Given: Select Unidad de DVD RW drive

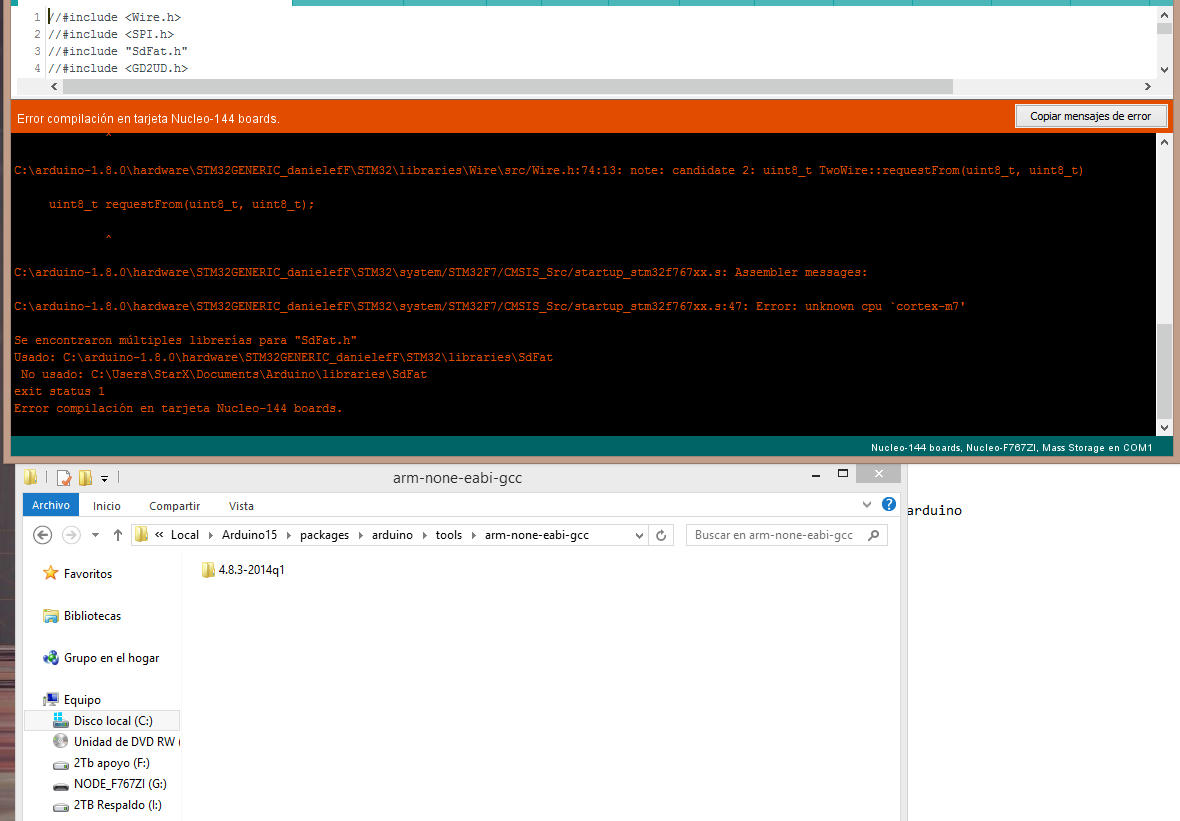Looking at the screenshot, I should [117, 742].
